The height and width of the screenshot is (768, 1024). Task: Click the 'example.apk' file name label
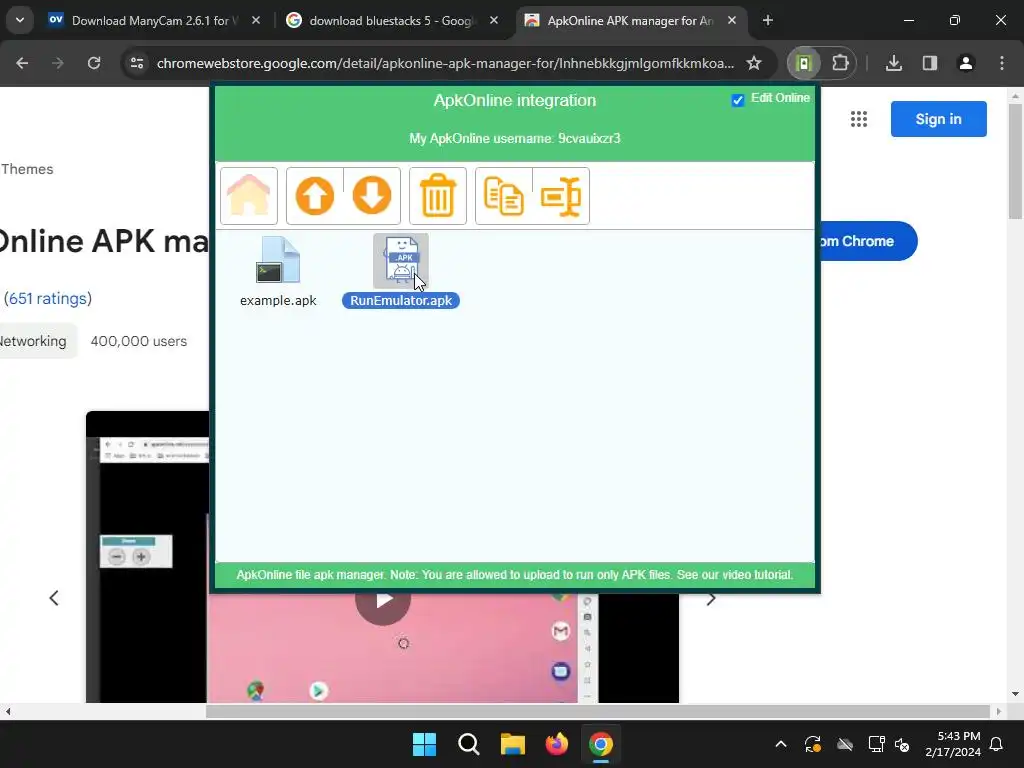278,300
